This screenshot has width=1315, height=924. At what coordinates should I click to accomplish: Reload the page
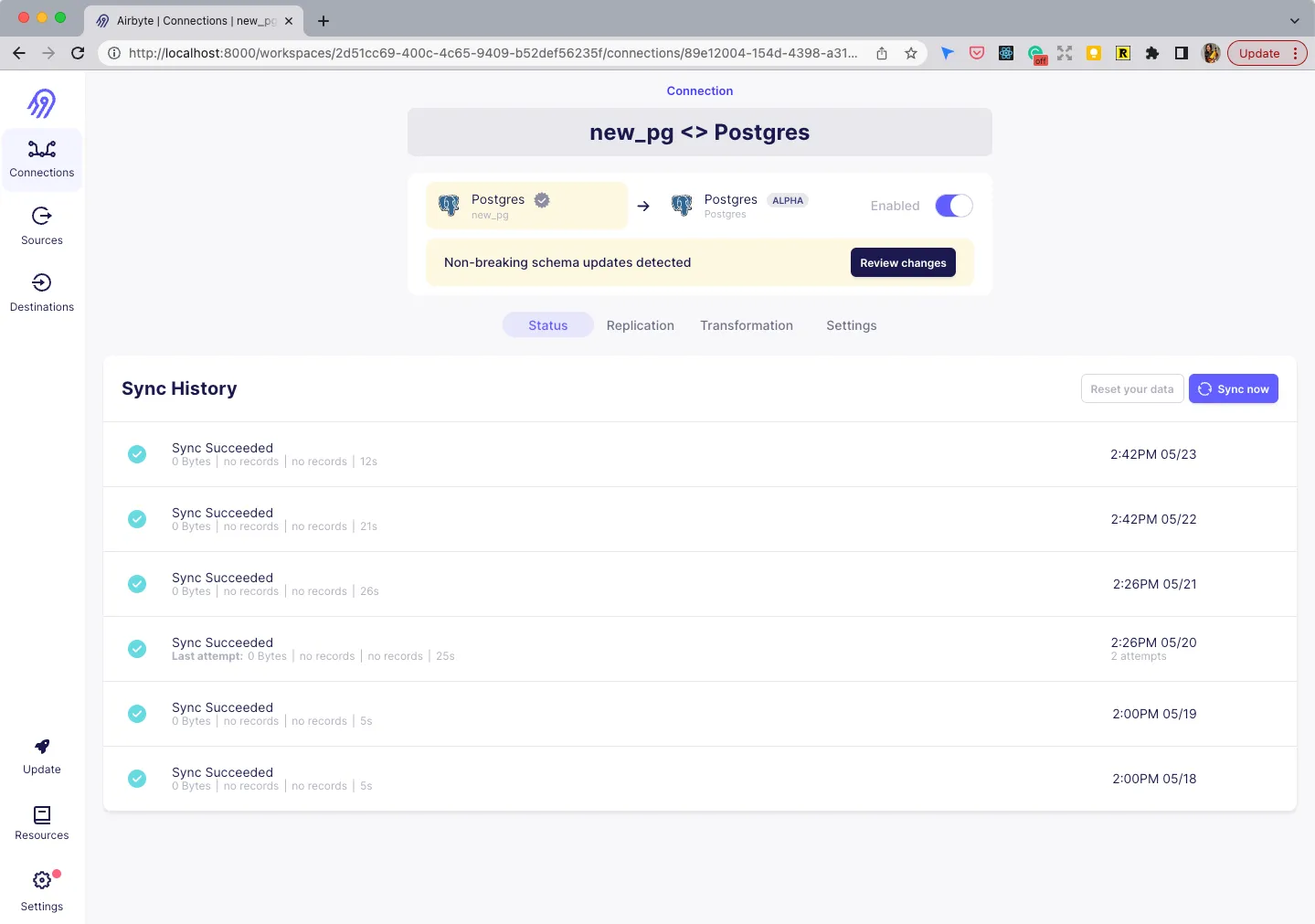[x=78, y=53]
